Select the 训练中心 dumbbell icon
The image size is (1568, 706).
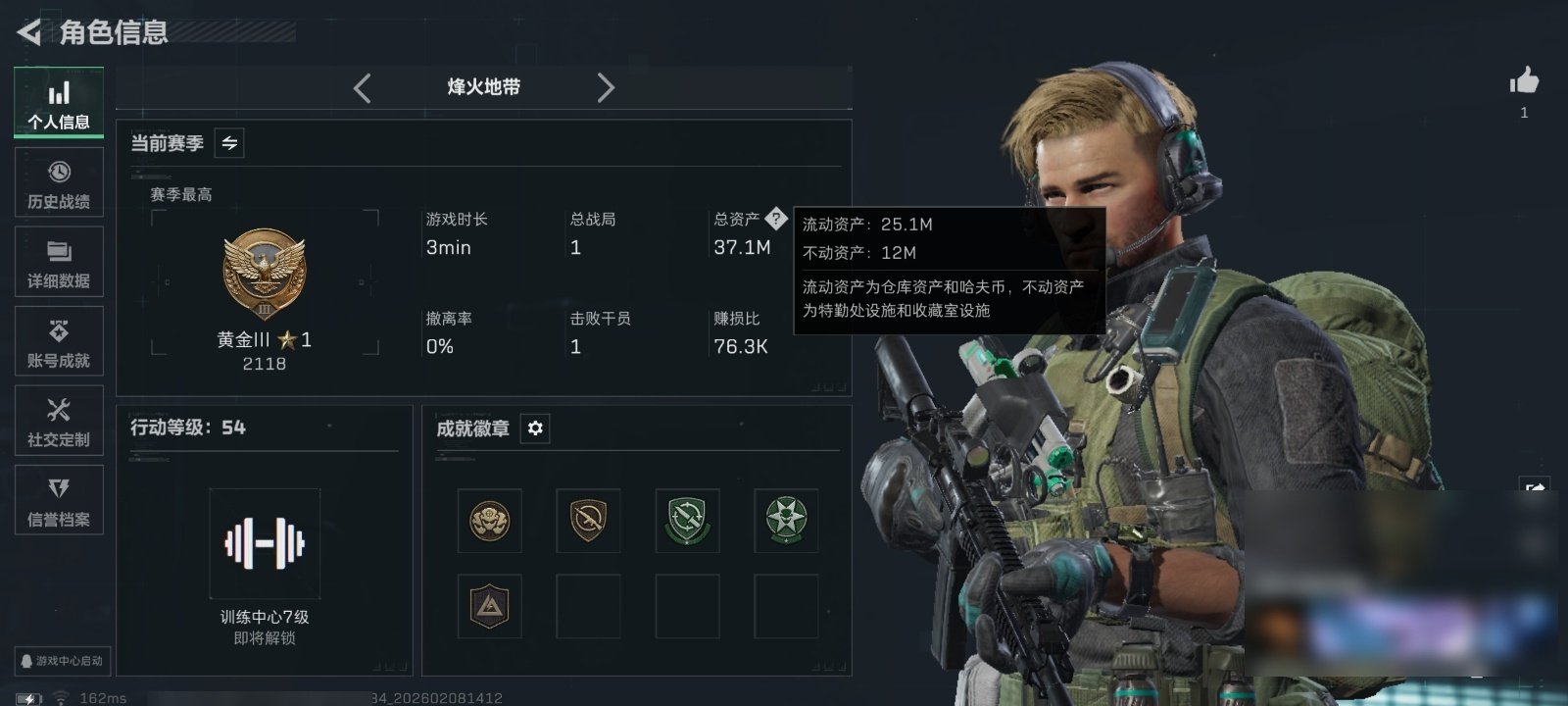point(265,543)
